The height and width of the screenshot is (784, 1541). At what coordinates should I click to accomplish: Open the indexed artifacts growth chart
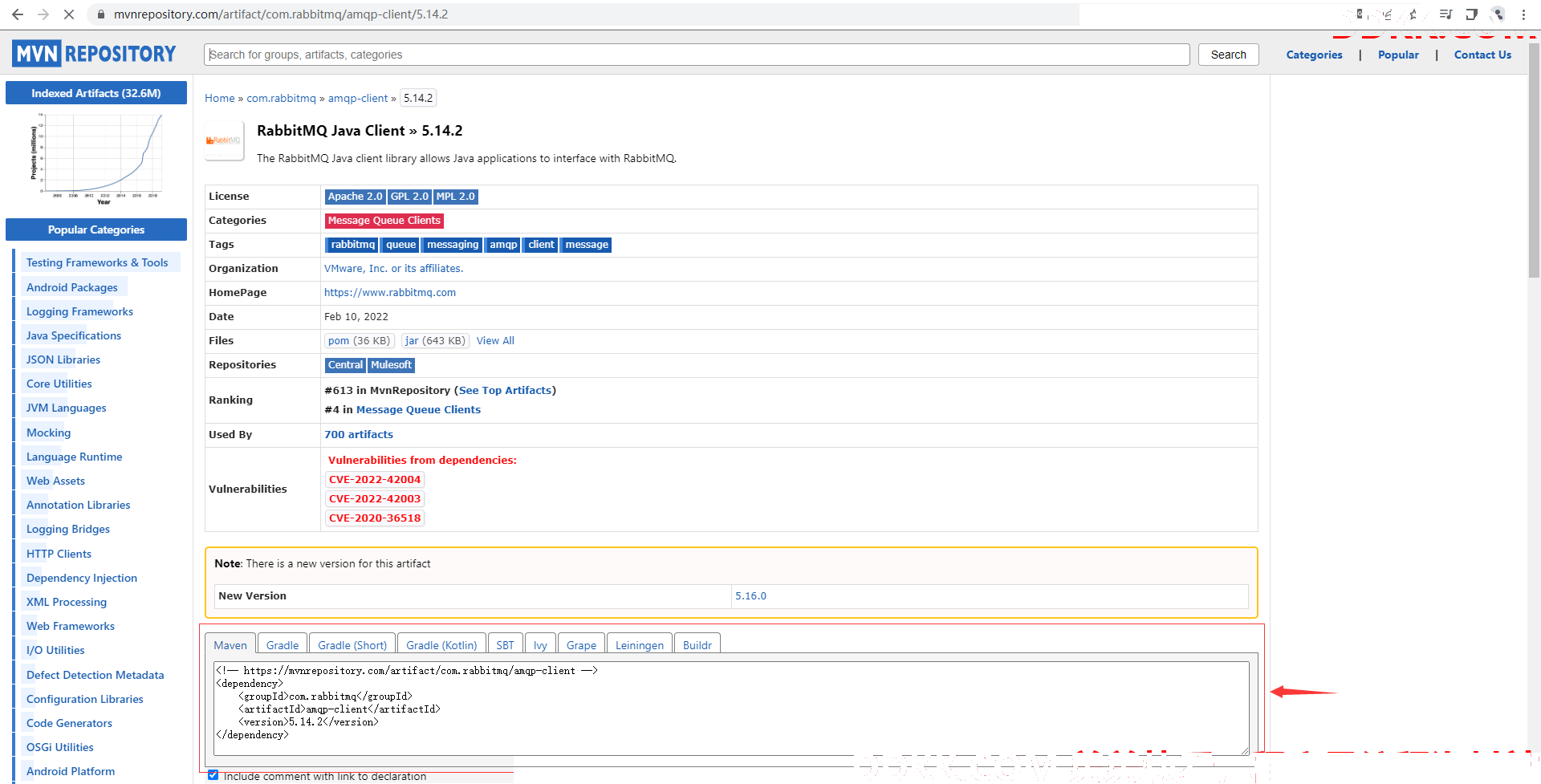click(96, 158)
